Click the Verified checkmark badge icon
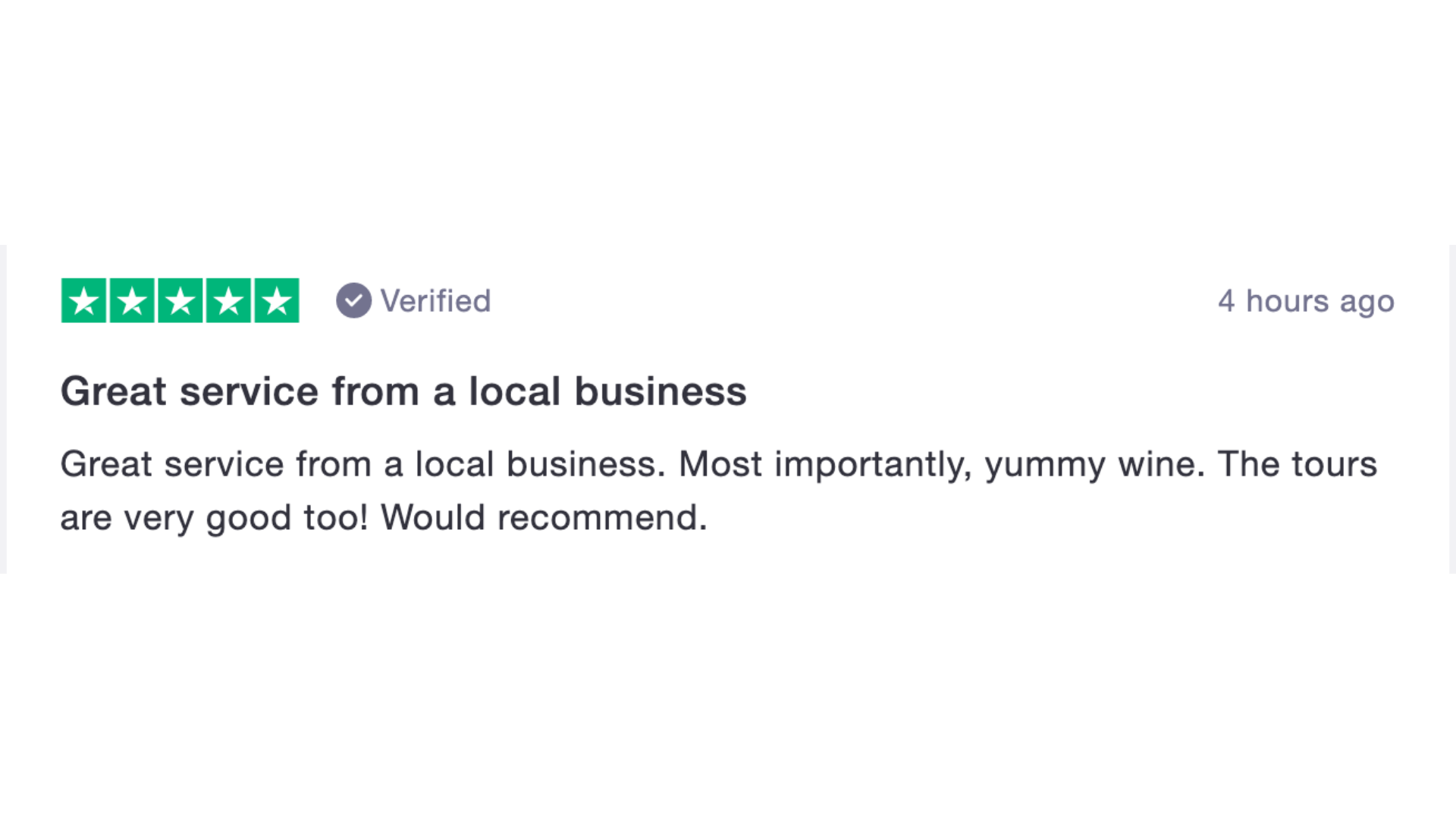 tap(353, 300)
